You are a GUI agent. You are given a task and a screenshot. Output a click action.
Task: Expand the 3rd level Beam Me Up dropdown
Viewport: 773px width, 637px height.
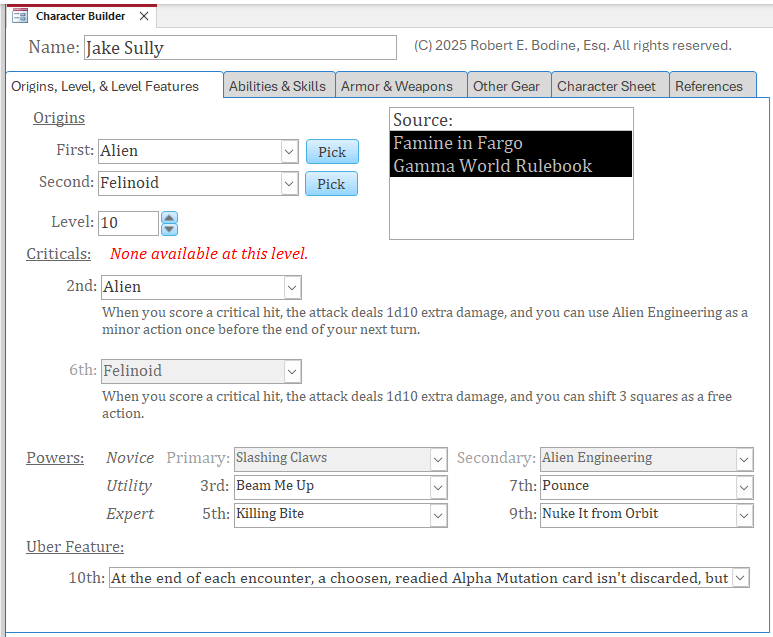[438, 486]
